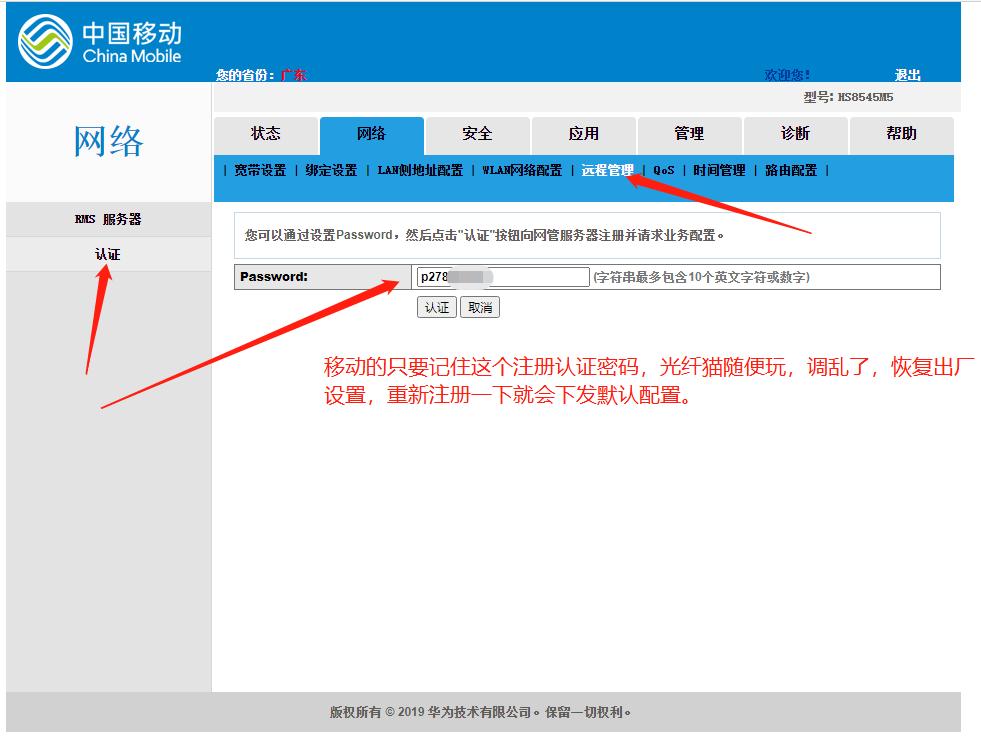
Task: Switch to the 诊断 (Diagnosis) tab
Action: pos(795,134)
